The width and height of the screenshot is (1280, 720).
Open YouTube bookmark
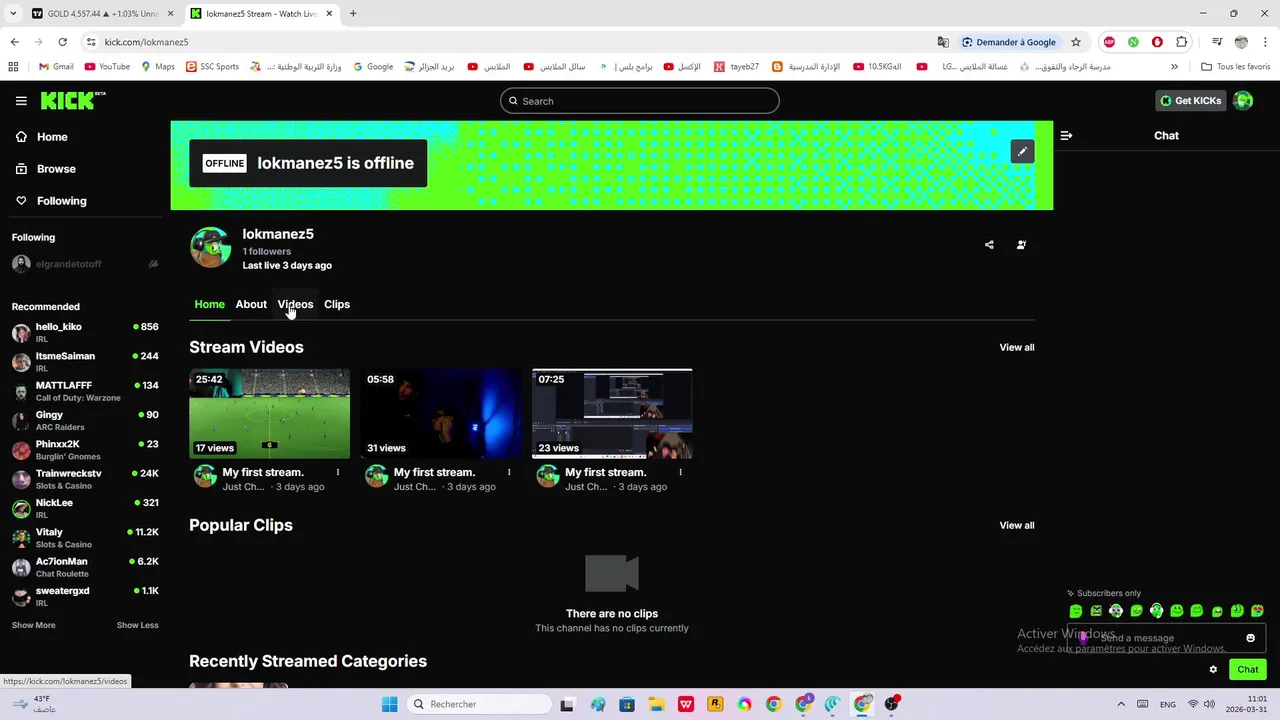(107, 67)
